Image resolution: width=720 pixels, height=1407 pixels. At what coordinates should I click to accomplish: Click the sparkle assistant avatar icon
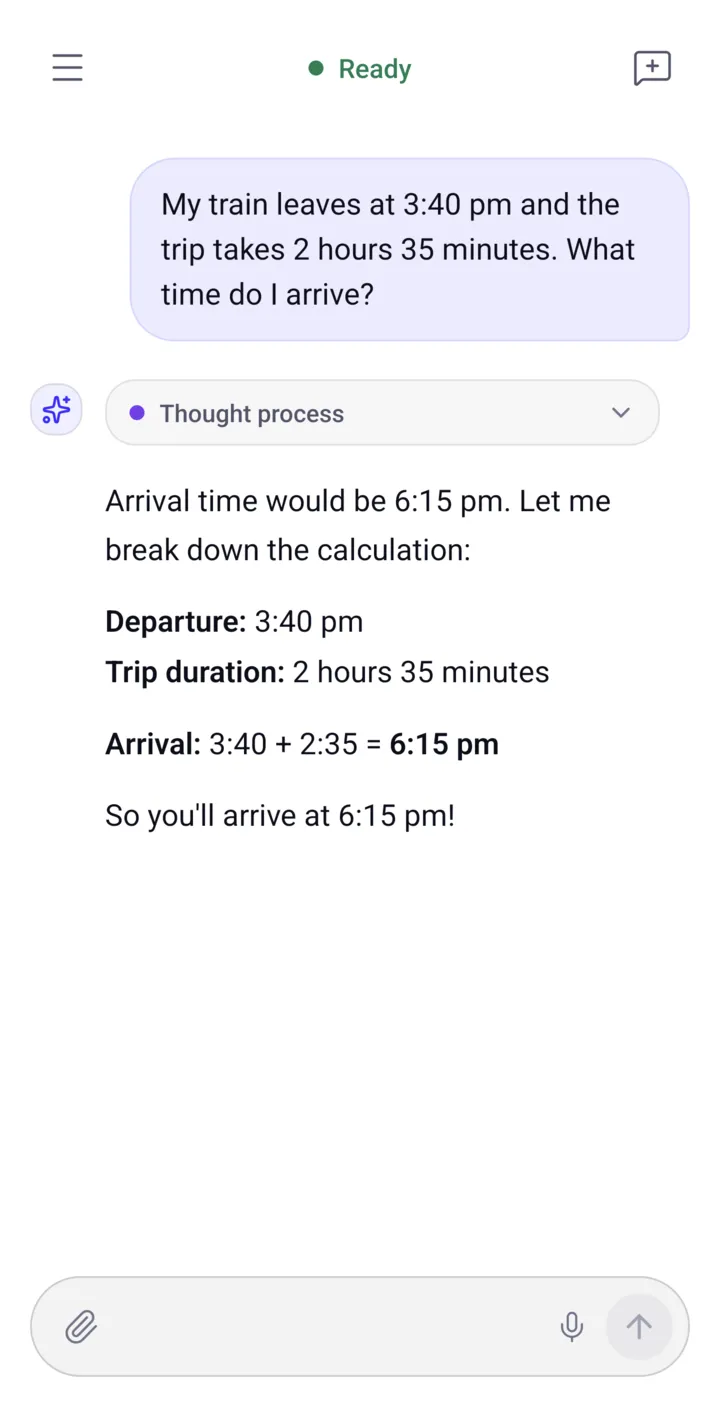pyautogui.click(x=56, y=410)
